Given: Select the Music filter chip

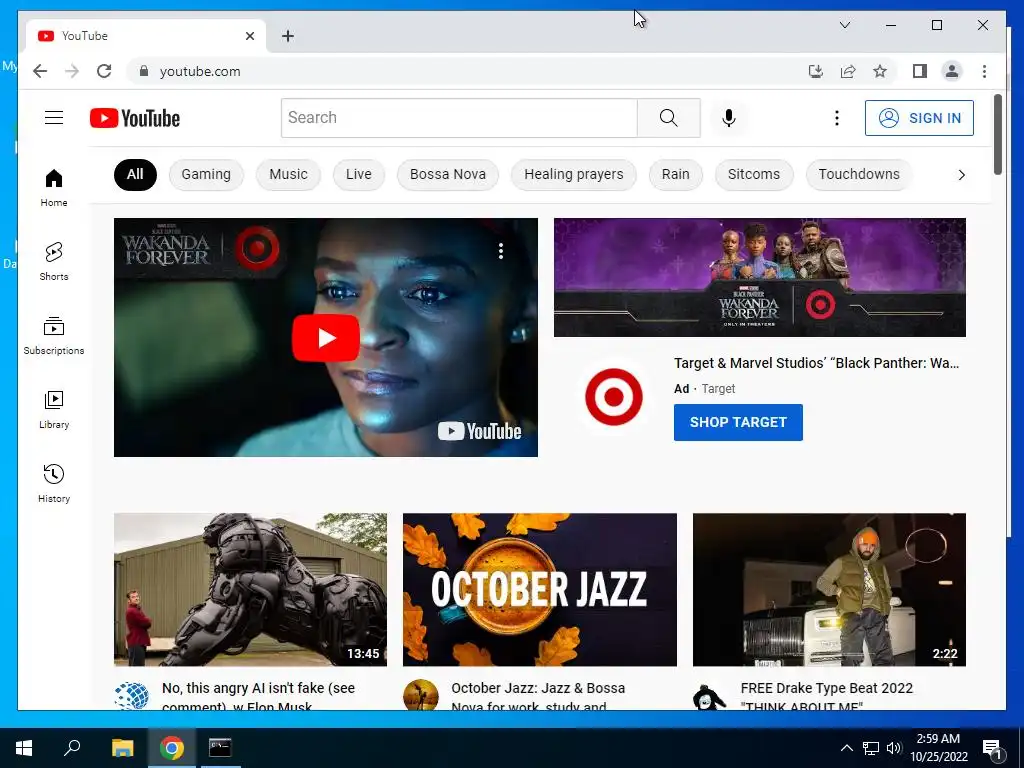Looking at the screenshot, I should click(288, 174).
